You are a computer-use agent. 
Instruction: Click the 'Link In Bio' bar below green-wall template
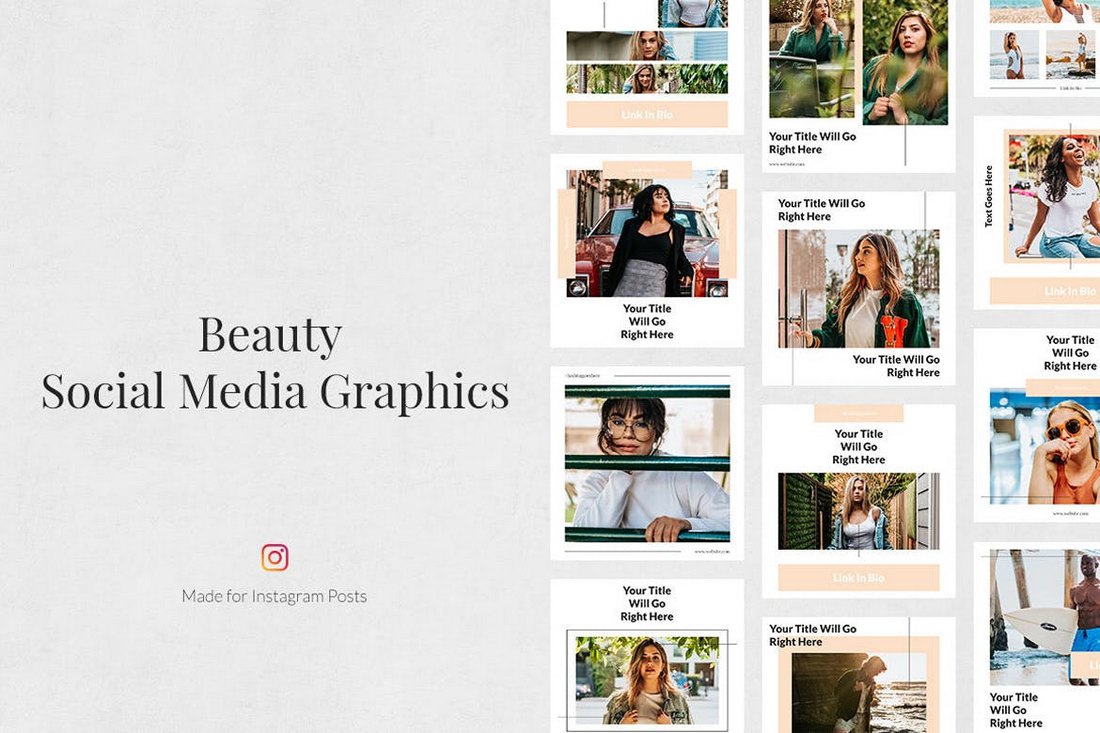pos(858,578)
